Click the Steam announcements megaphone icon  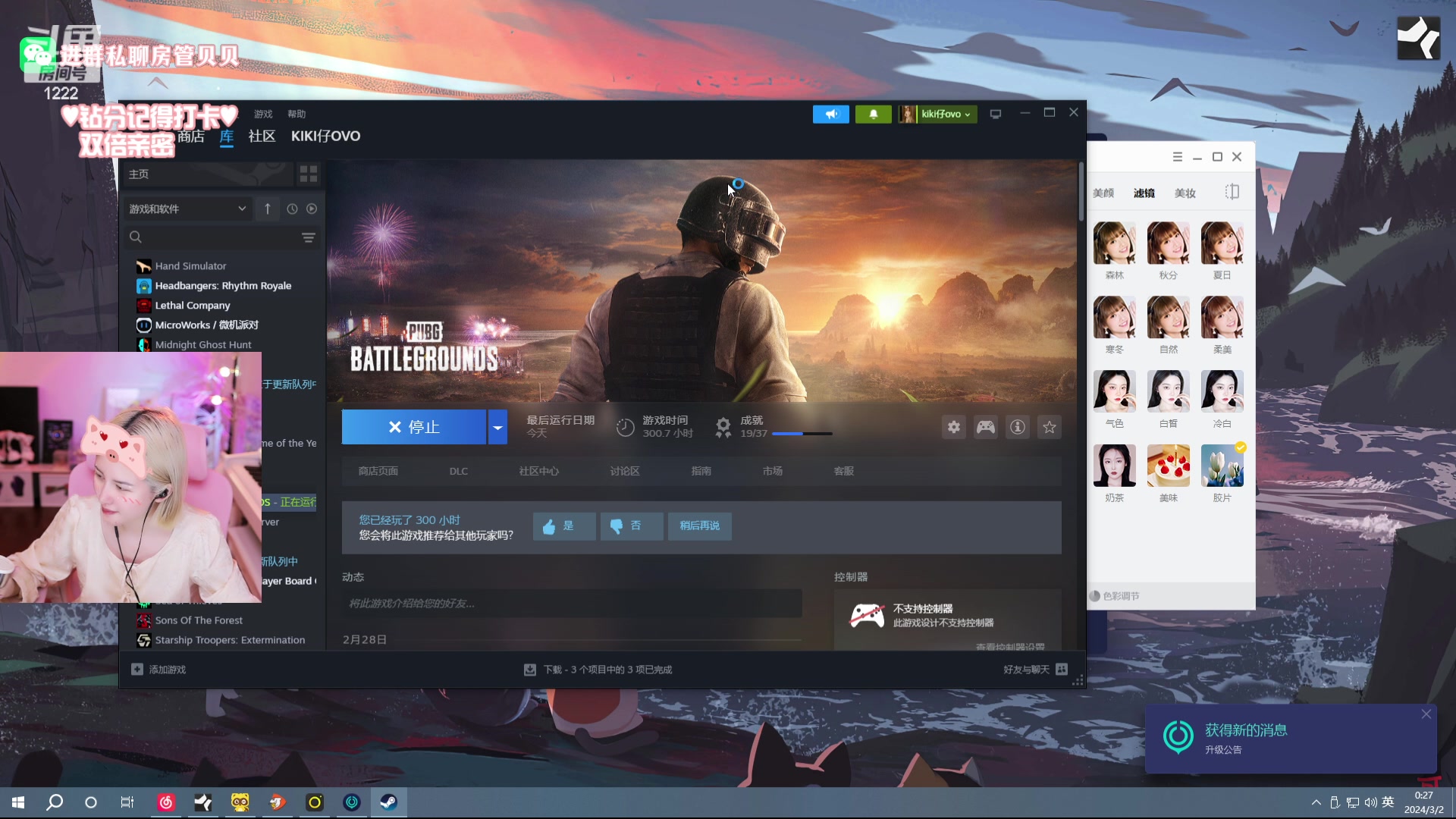(831, 114)
